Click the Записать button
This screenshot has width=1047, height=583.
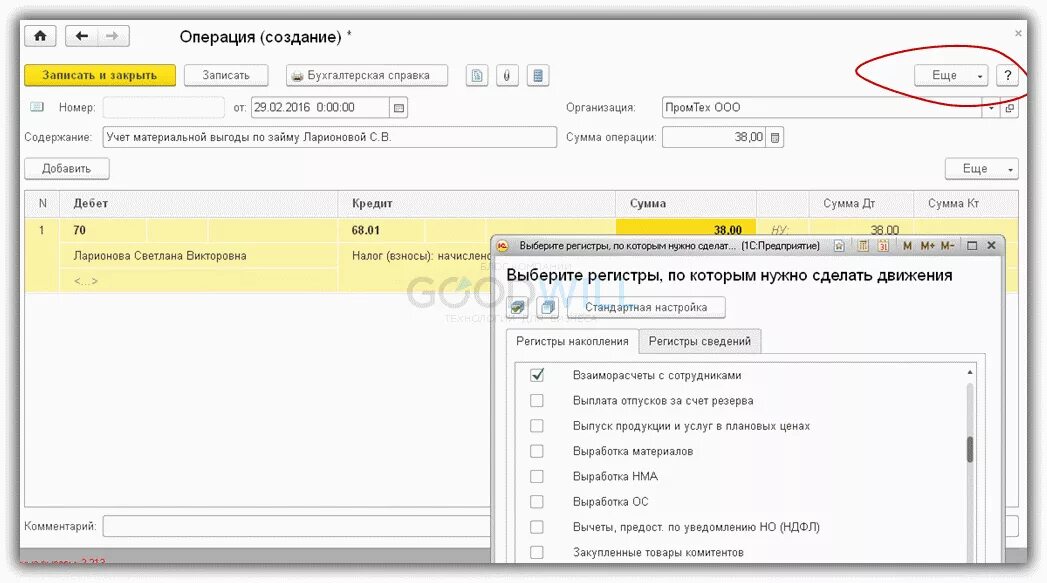pos(226,75)
